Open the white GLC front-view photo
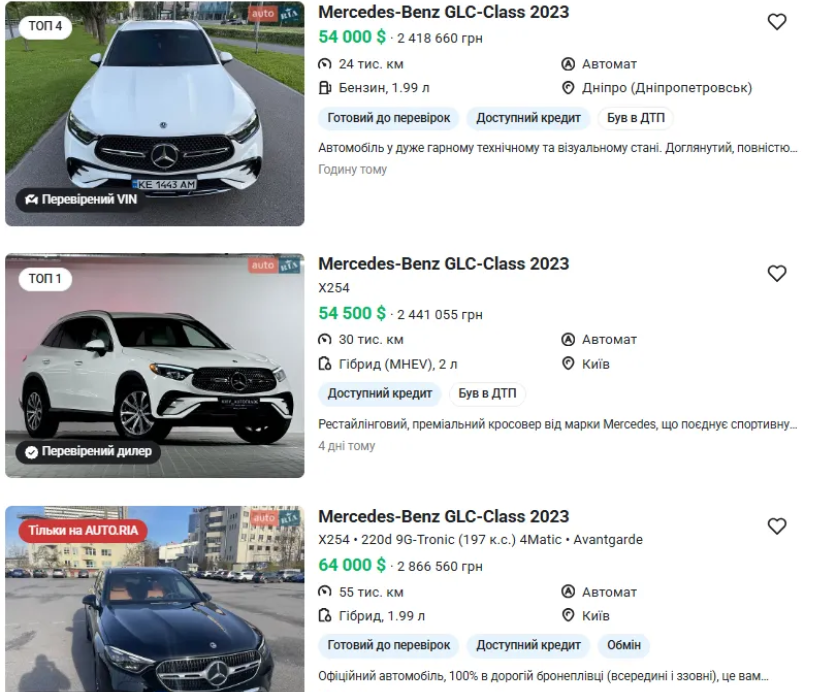This screenshot has height=692, width=817. (x=155, y=114)
